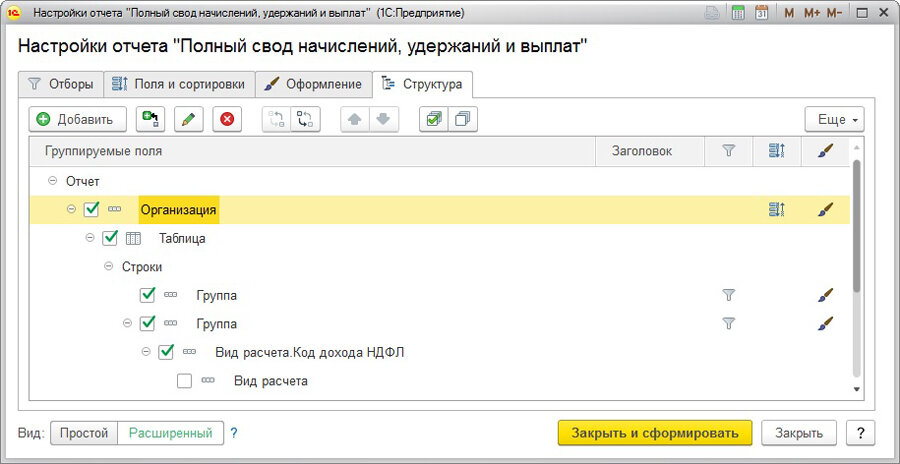Viewport: 900px width, 464px height.
Task: Open calculator icon in title bar
Action: [739, 12]
